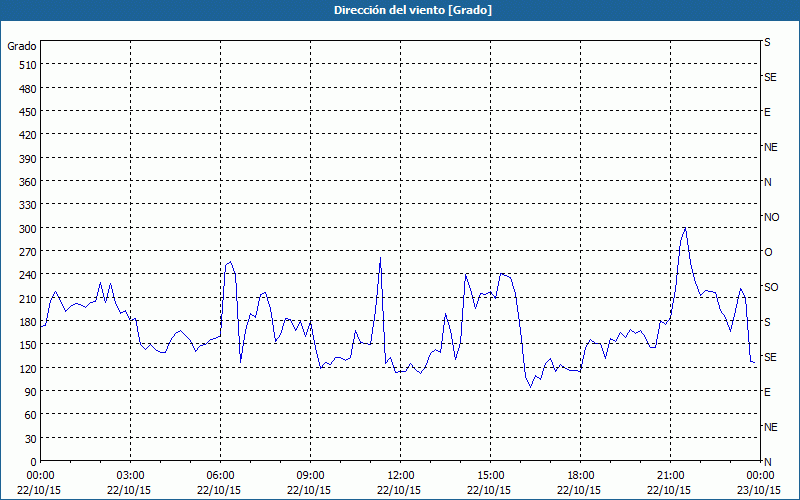Click the 'NO' compass label on right axis
This screenshot has height=500, width=800.
pyautogui.click(x=771, y=217)
